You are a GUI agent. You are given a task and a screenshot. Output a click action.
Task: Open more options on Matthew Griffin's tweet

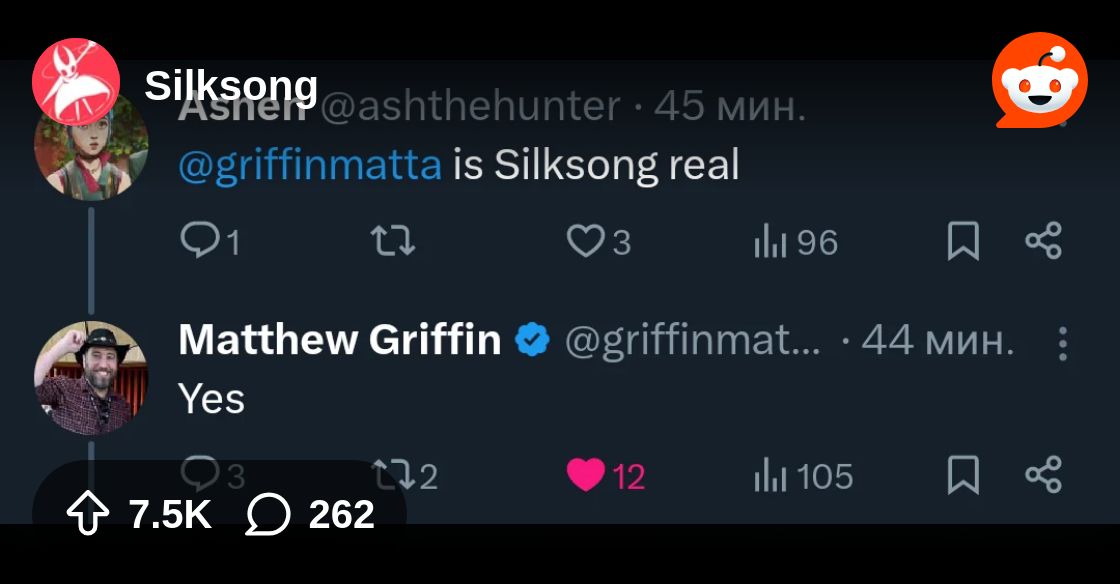[1062, 343]
